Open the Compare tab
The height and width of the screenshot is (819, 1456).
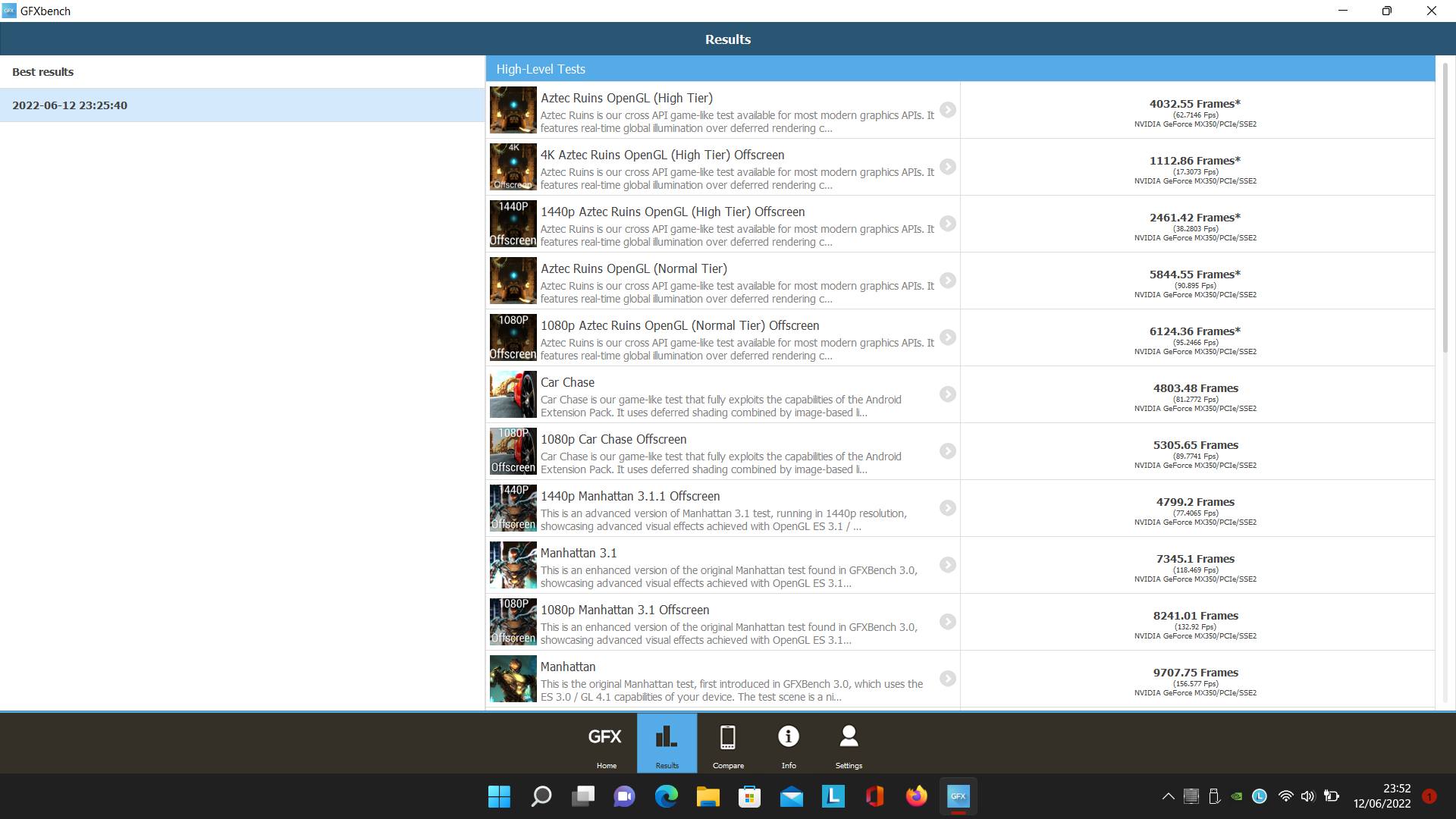(x=728, y=744)
